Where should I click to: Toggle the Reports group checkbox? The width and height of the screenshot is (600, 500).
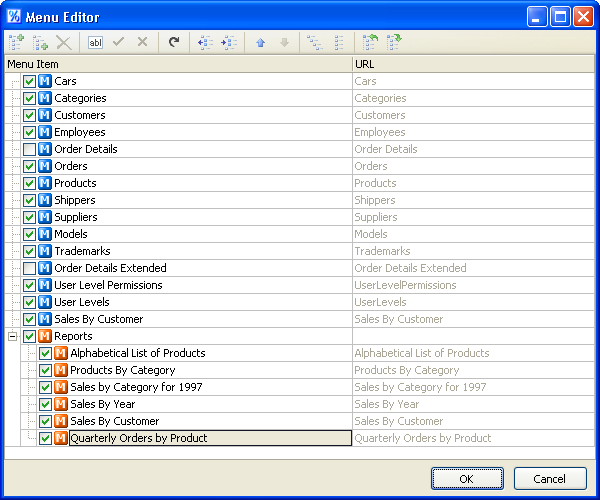[29, 336]
